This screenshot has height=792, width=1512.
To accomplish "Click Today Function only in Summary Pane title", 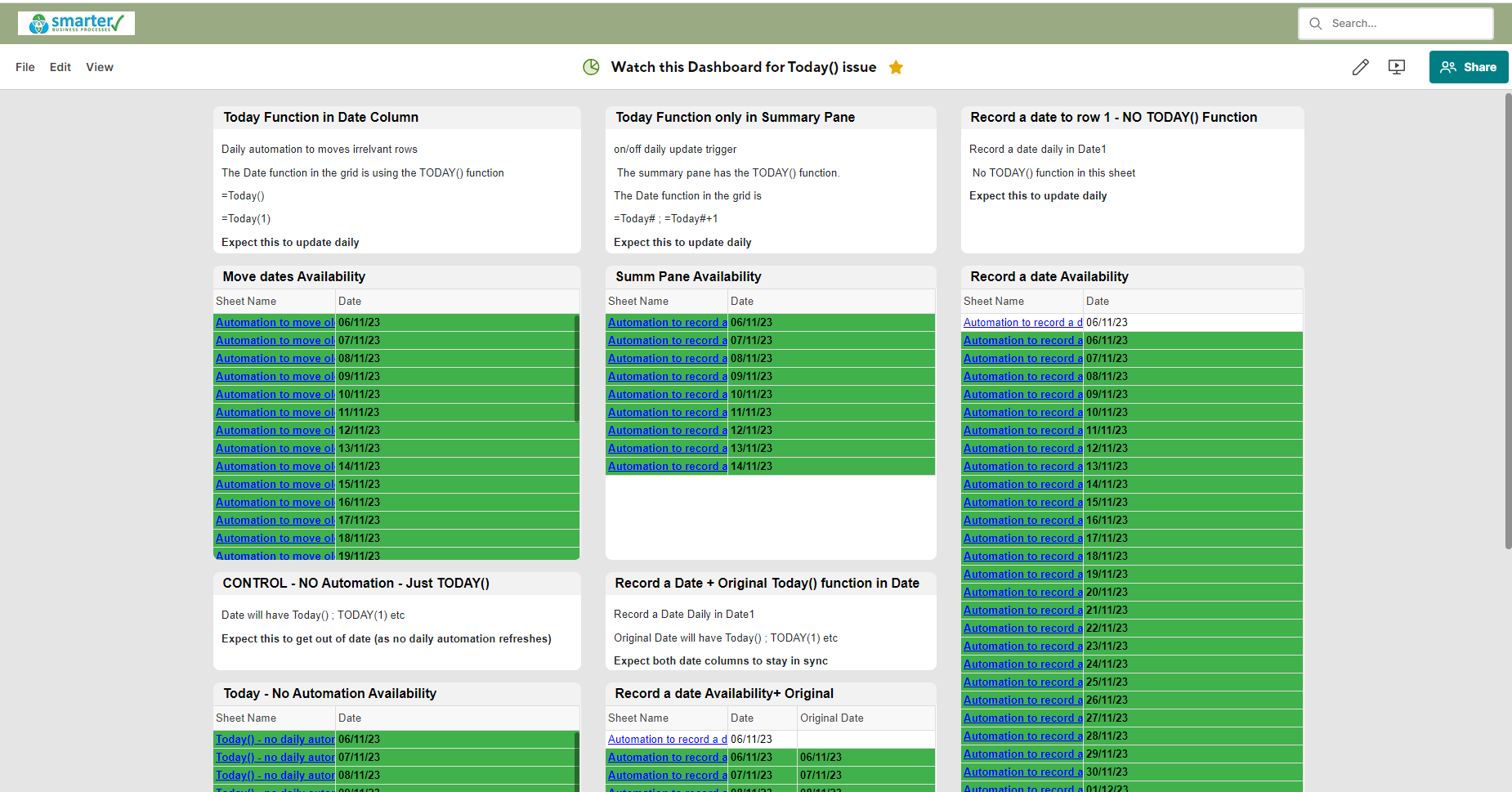I will [x=735, y=118].
